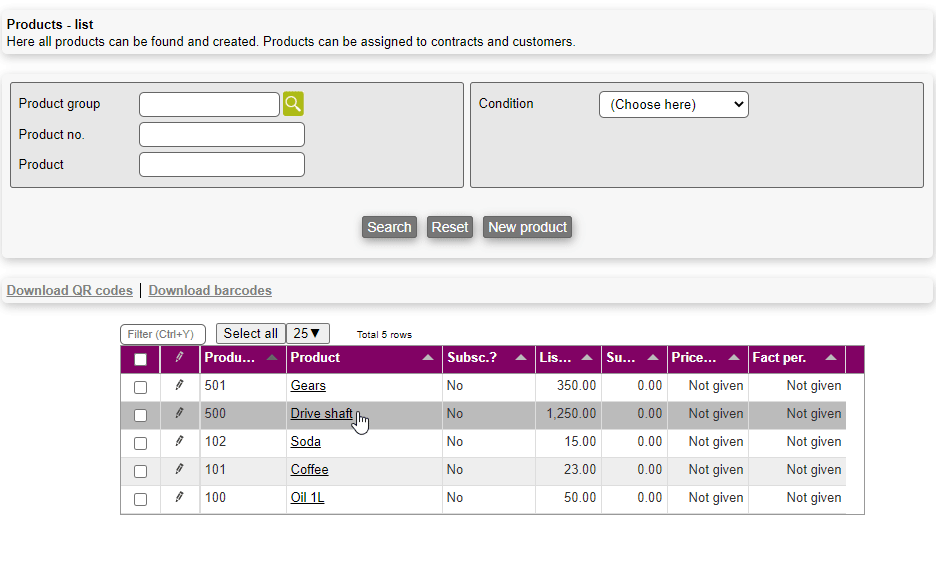Click the Product column header label

[315, 358]
